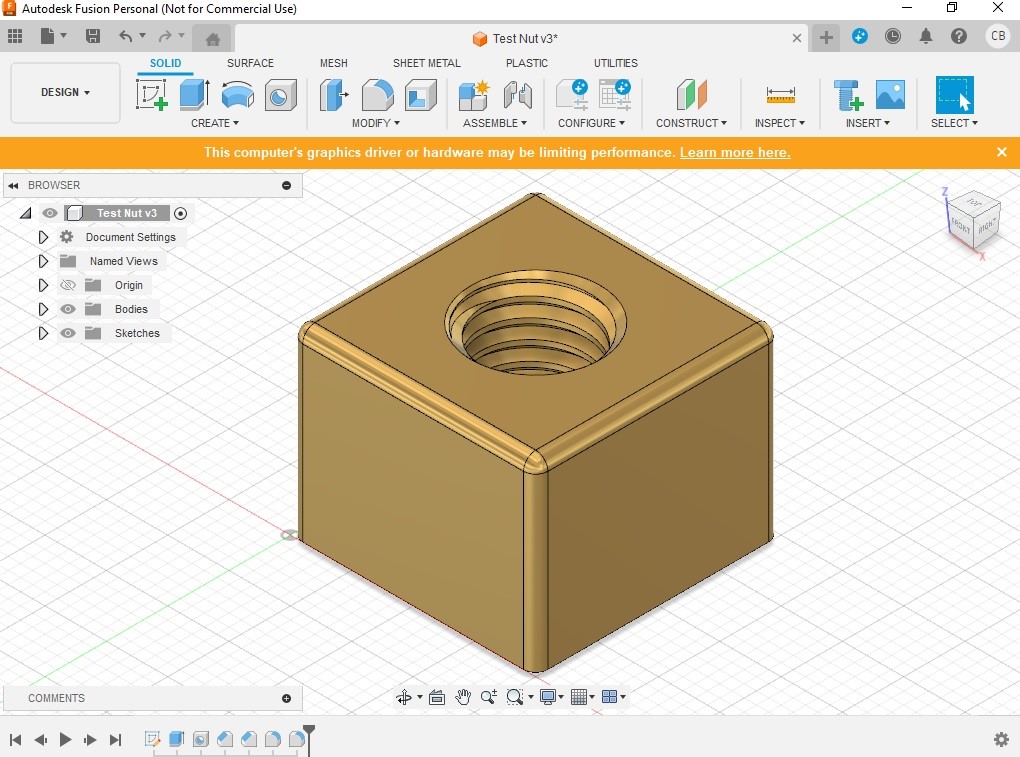This screenshot has height=757, width=1020.
Task: Open the DESIGN workspace dropdown
Action: click(x=65, y=92)
